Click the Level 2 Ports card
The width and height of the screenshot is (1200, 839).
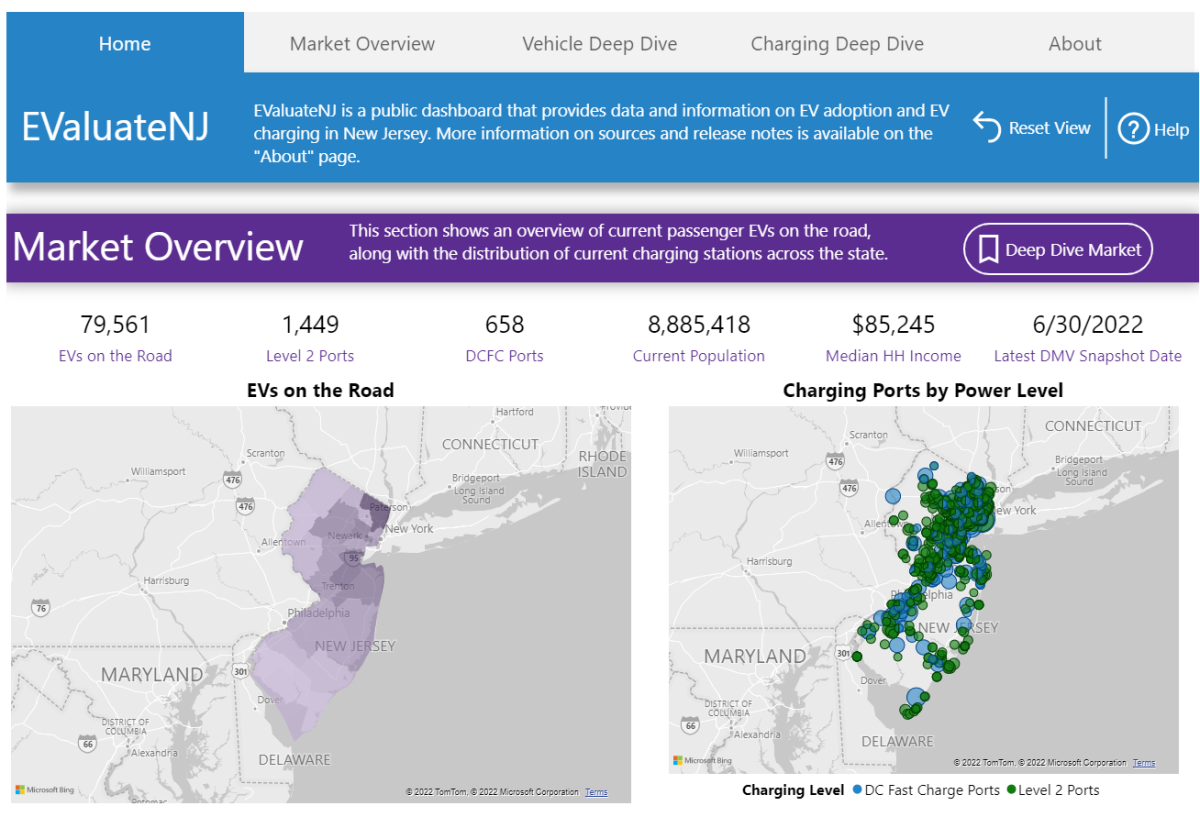coord(310,338)
